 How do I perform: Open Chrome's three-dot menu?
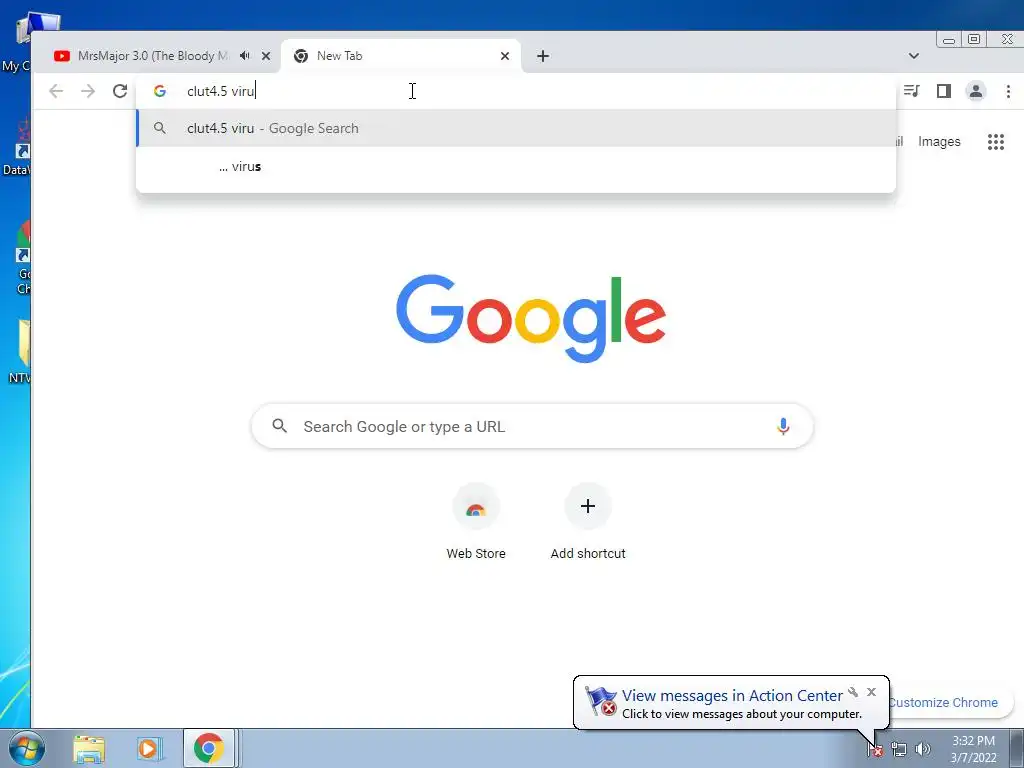(1008, 91)
